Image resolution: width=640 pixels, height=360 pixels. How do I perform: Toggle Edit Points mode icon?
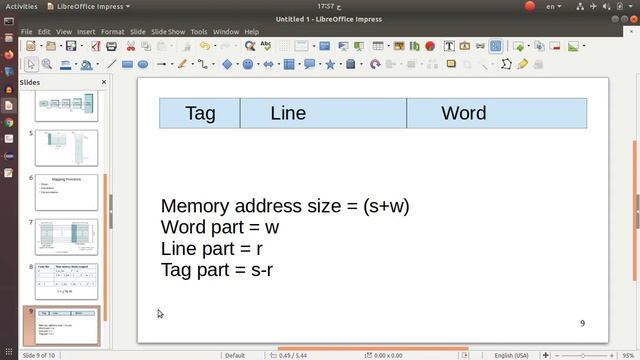pos(506,64)
